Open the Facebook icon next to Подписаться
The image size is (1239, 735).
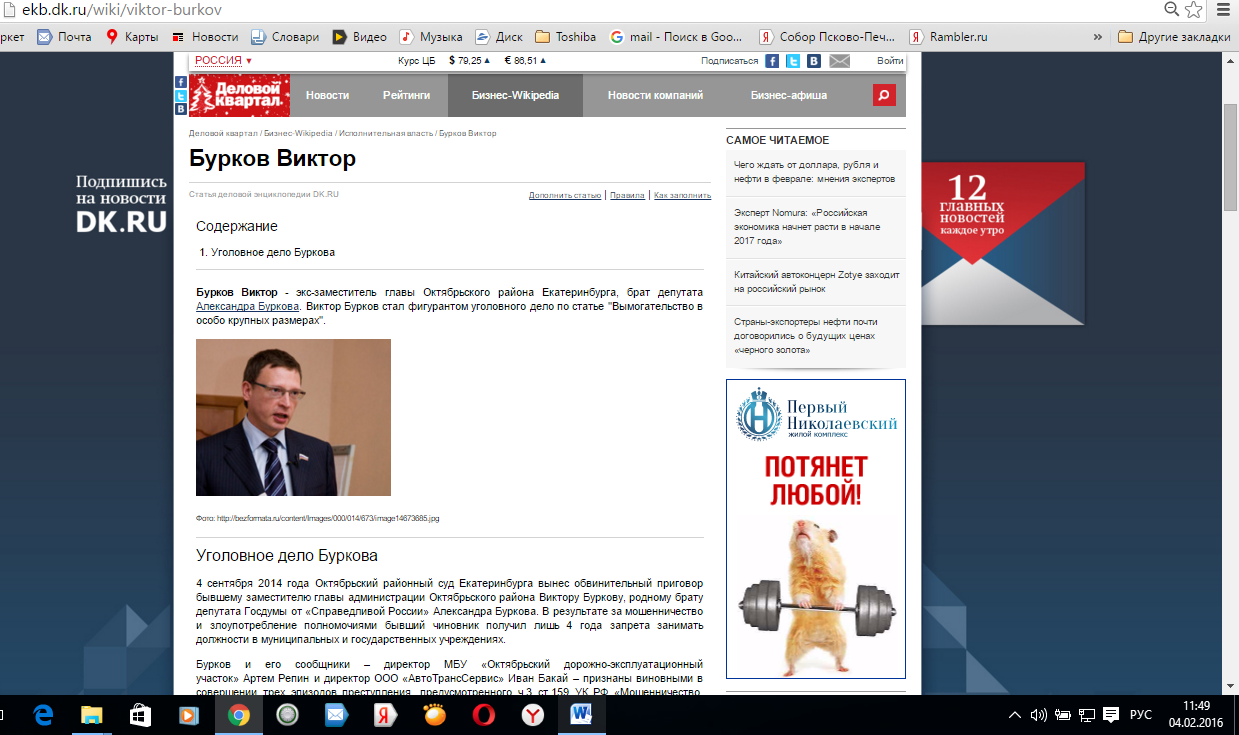[x=772, y=61]
